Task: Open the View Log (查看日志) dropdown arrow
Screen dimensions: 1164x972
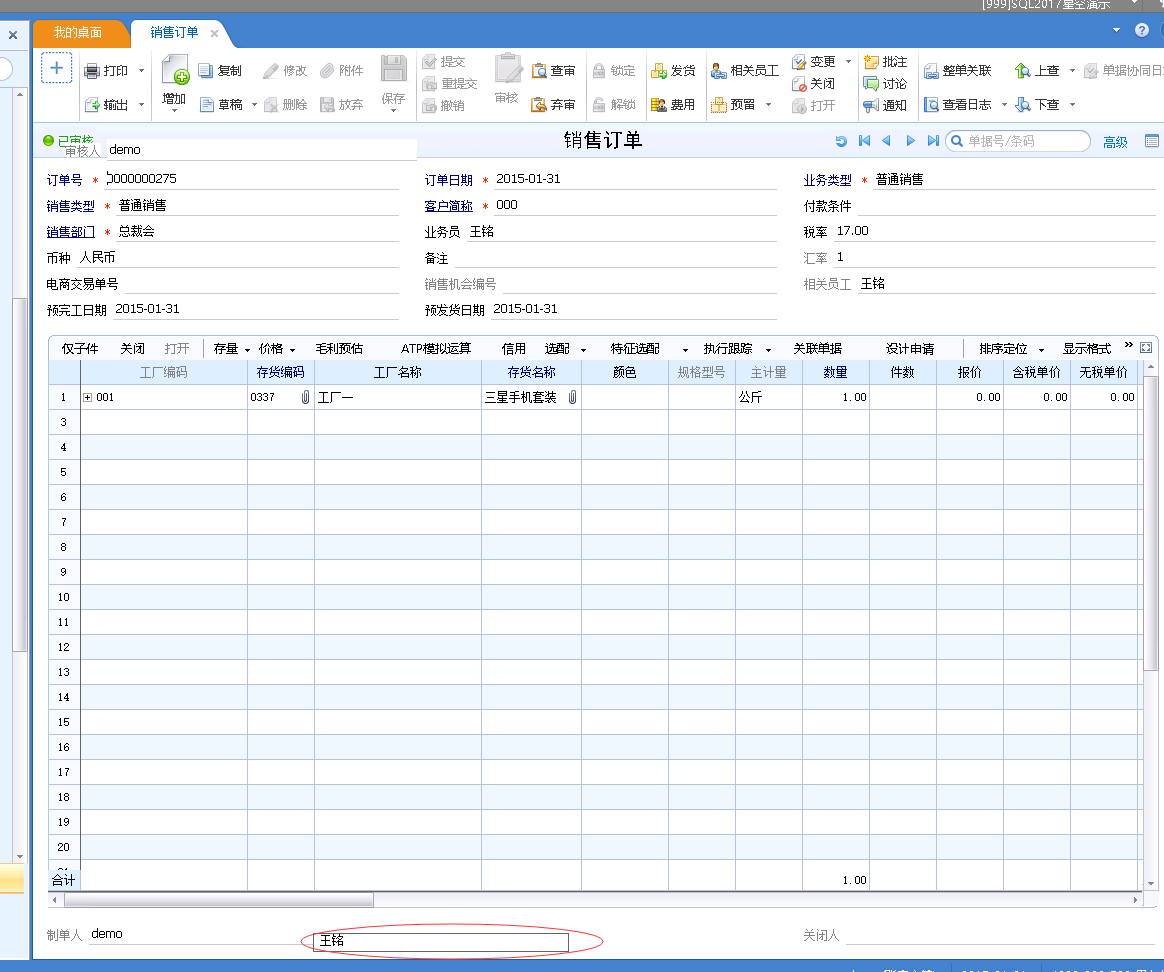Action: click(x=1004, y=105)
